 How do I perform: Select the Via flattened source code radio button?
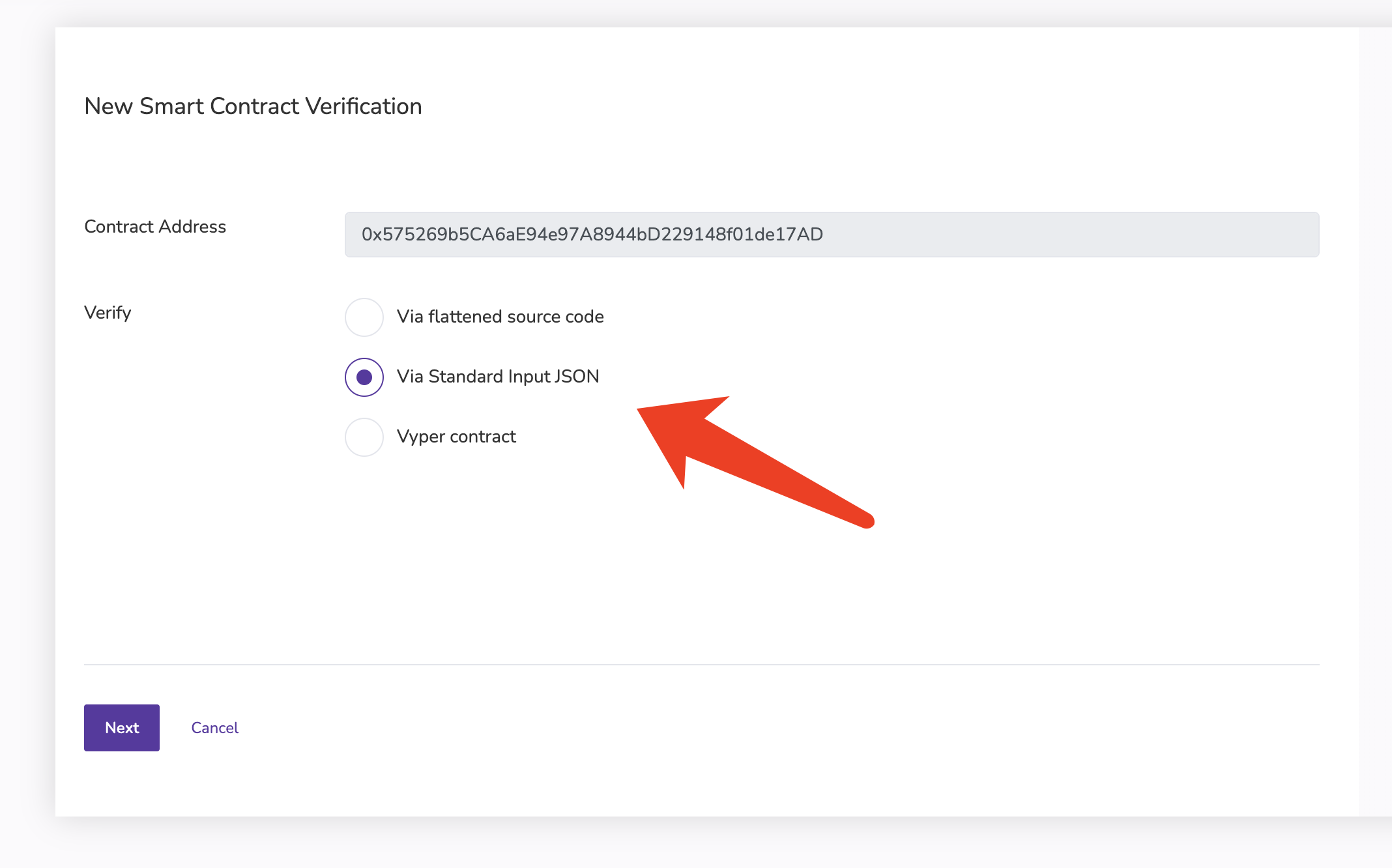(364, 317)
